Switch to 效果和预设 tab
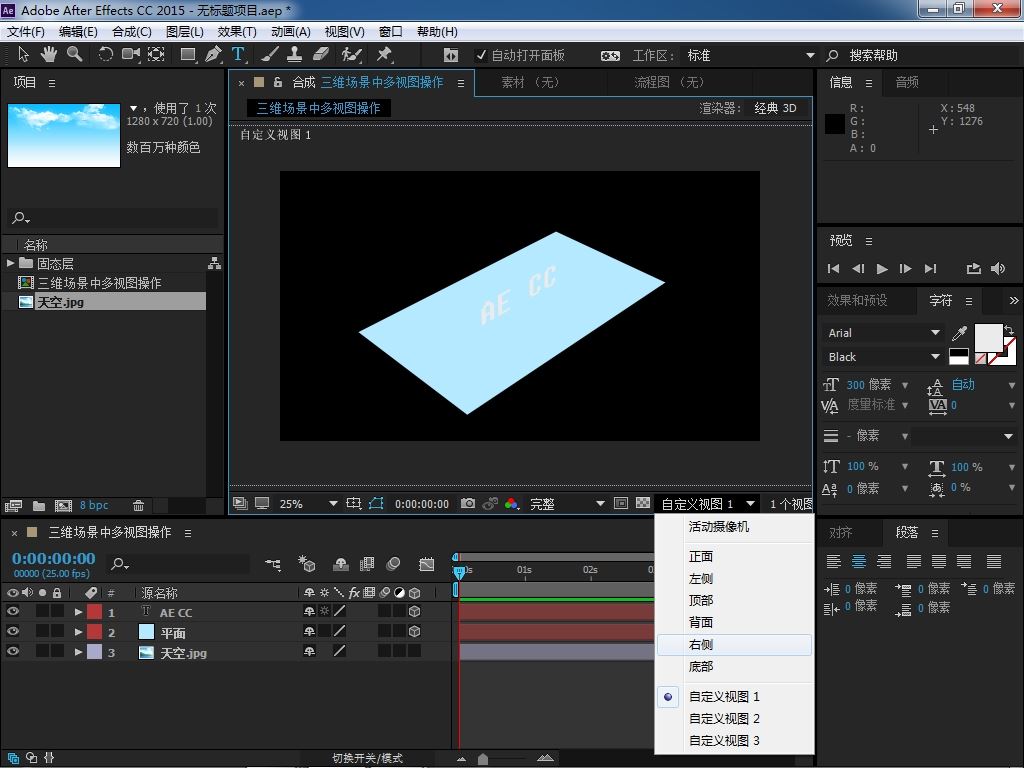Viewport: 1024px width, 768px height. click(857, 300)
